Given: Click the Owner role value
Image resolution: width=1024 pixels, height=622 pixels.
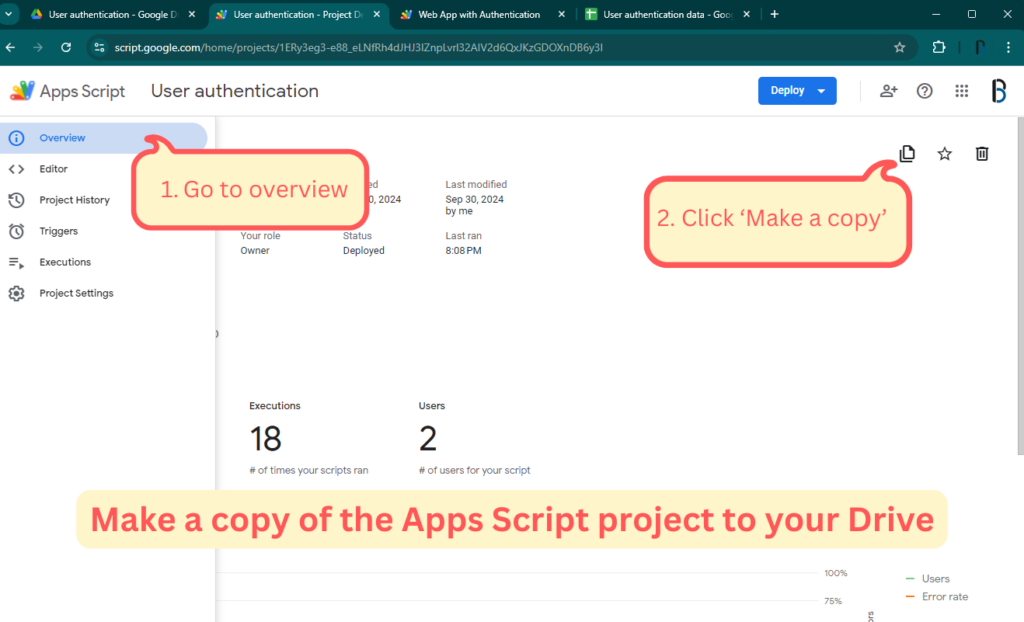Looking at the screenshot, I should pos(255,251).
